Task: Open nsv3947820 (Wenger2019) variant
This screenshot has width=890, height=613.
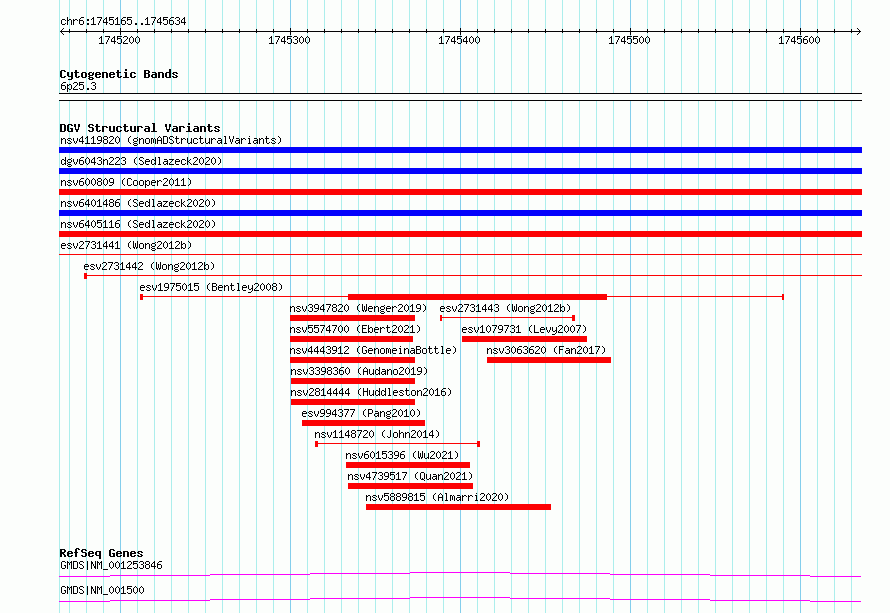Action: (358, 308)
